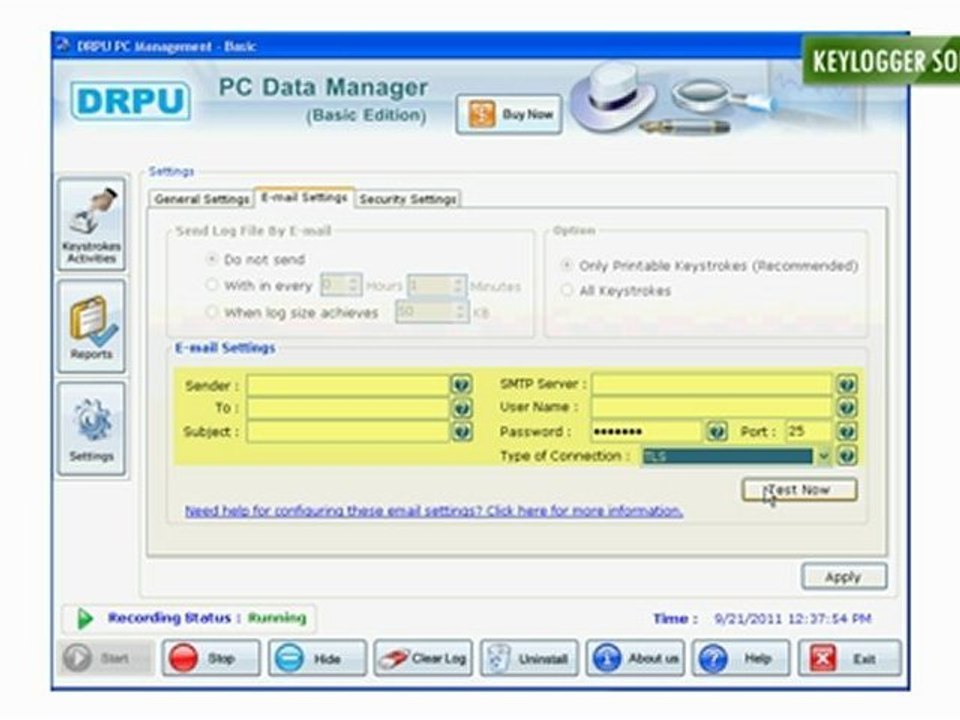Click the Buy Now button
960x720 pixels.
pos(509,114)
